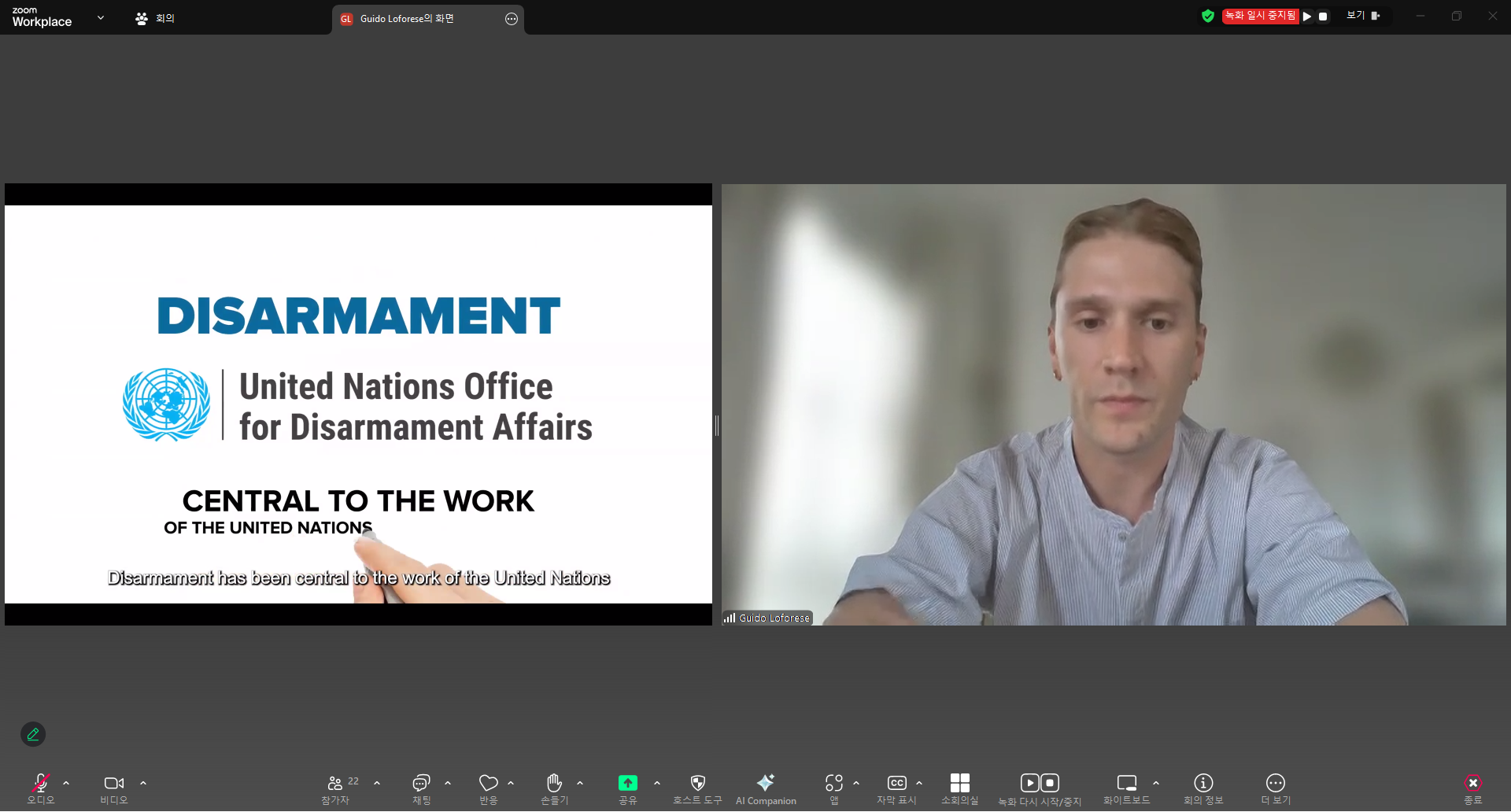Stop recording from the bottom toolbar stop icon
Screen dimensions: 1511x812
click(1050, 783)
